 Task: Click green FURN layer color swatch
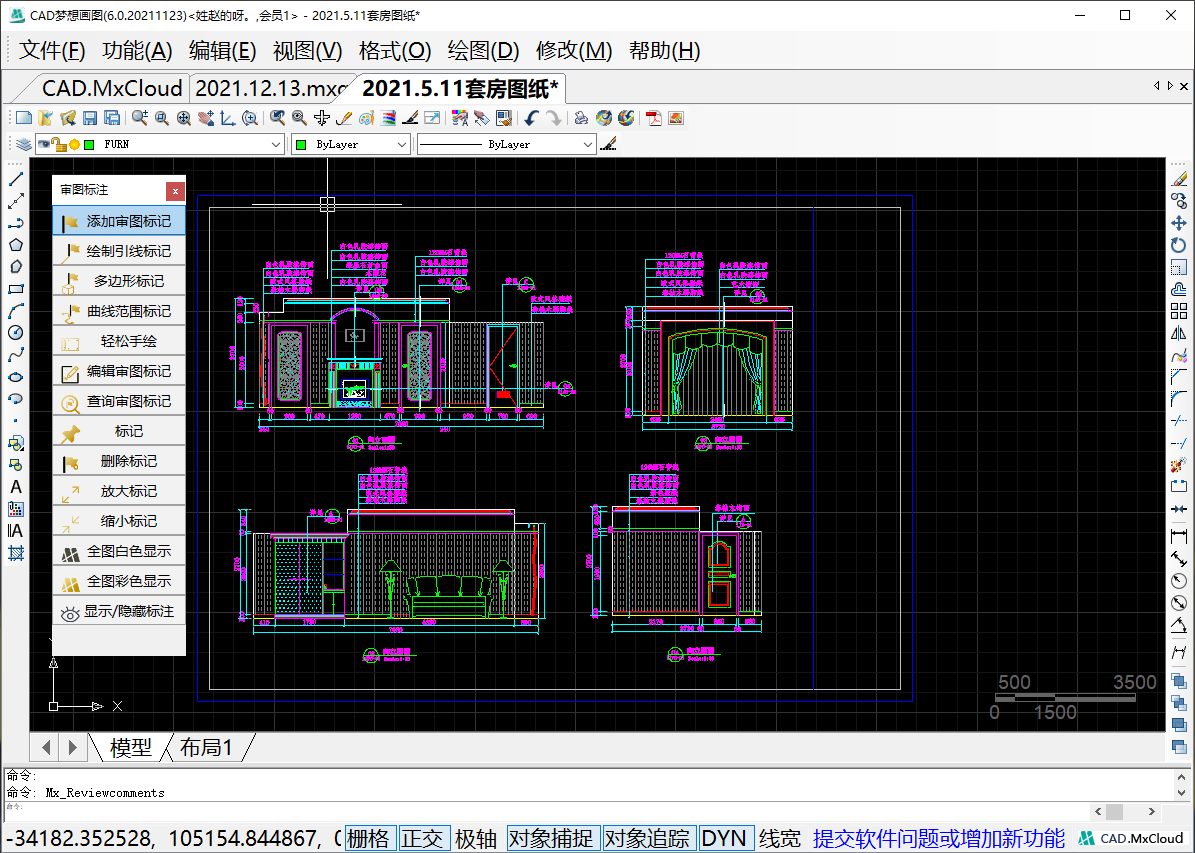[89, 144]
